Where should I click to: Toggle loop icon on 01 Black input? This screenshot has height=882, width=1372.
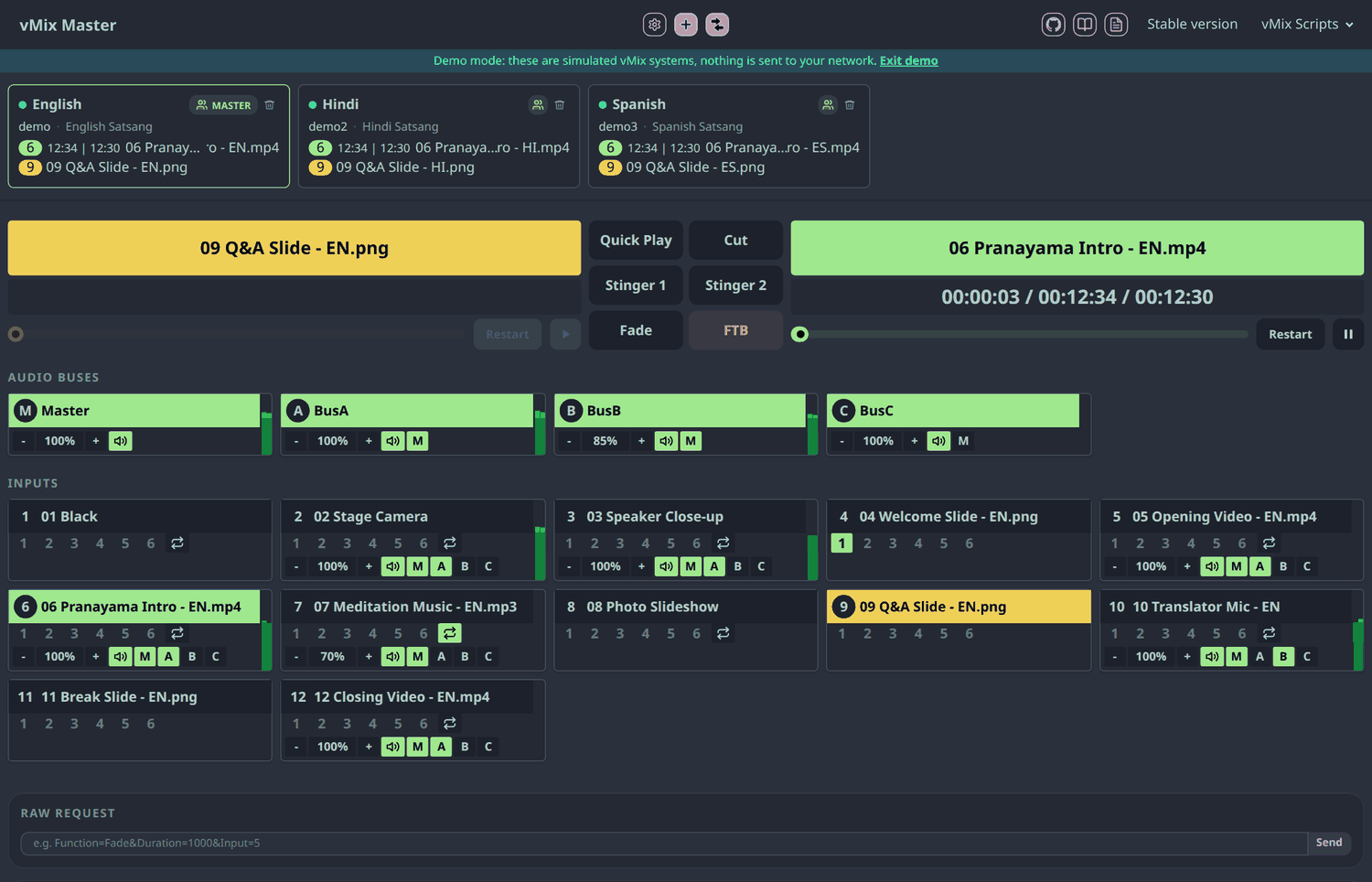[177, 543]
